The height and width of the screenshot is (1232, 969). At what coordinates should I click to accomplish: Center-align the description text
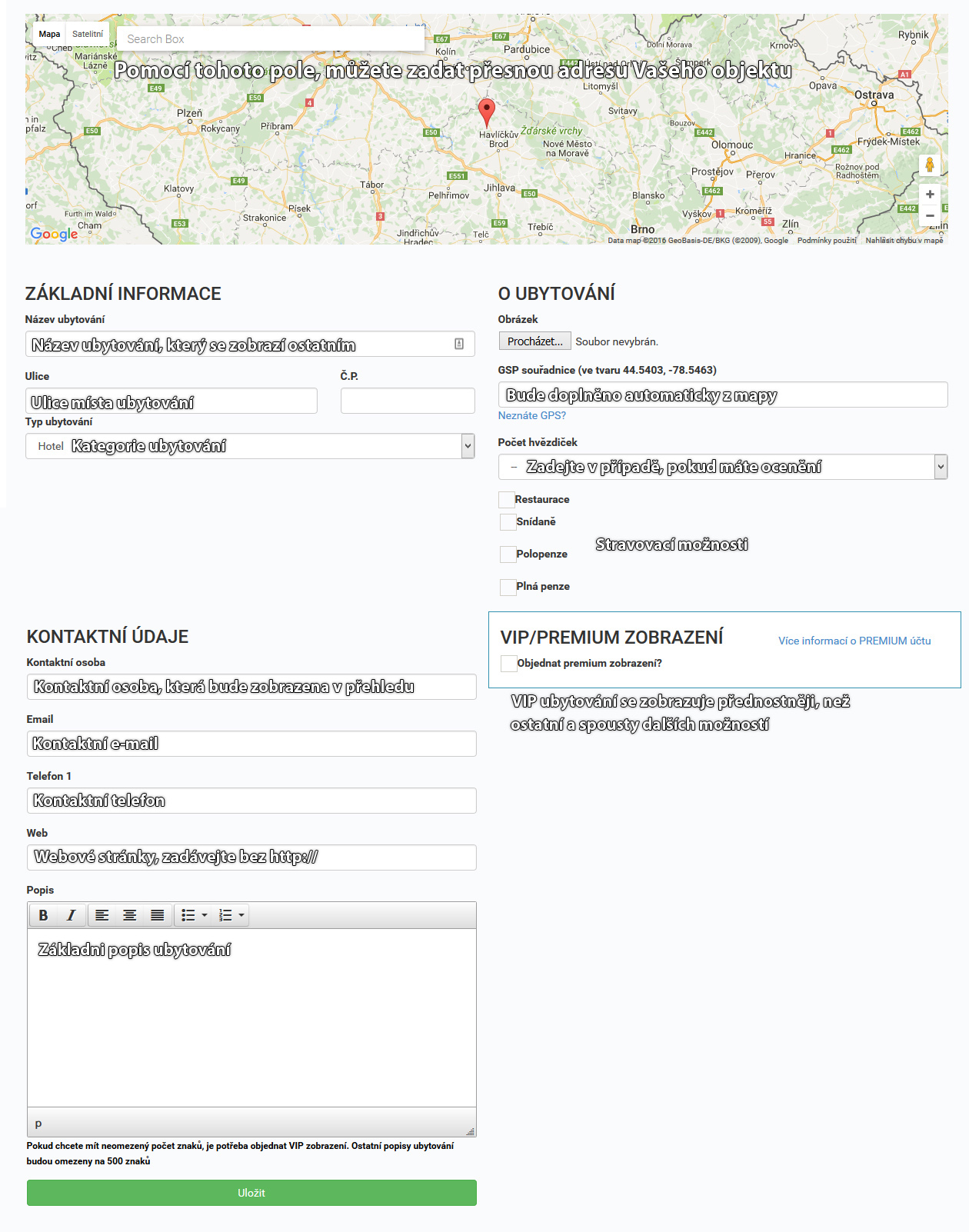click(x=129, y=915)
